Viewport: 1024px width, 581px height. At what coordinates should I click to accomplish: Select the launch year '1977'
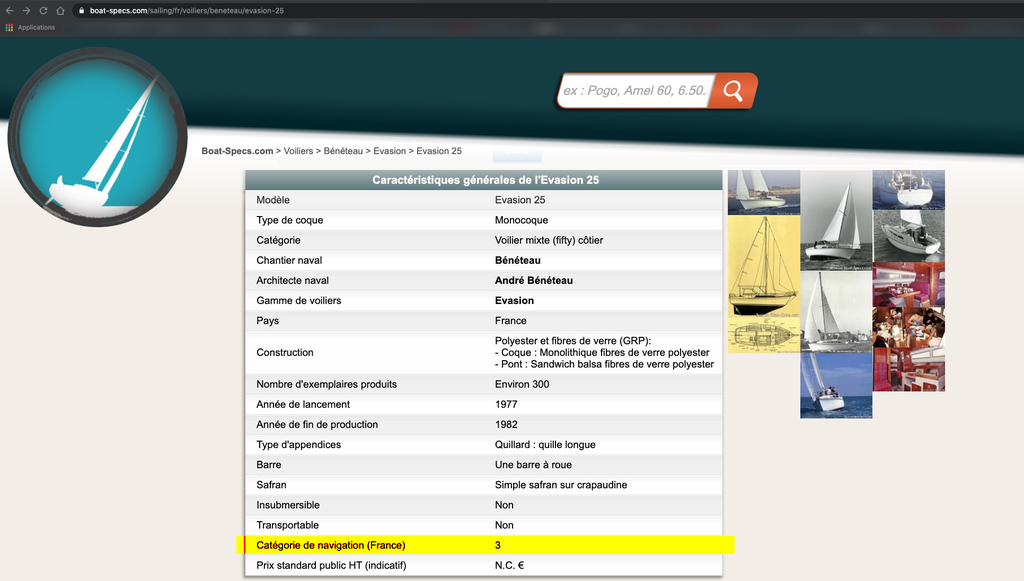(x=506, y=405)
